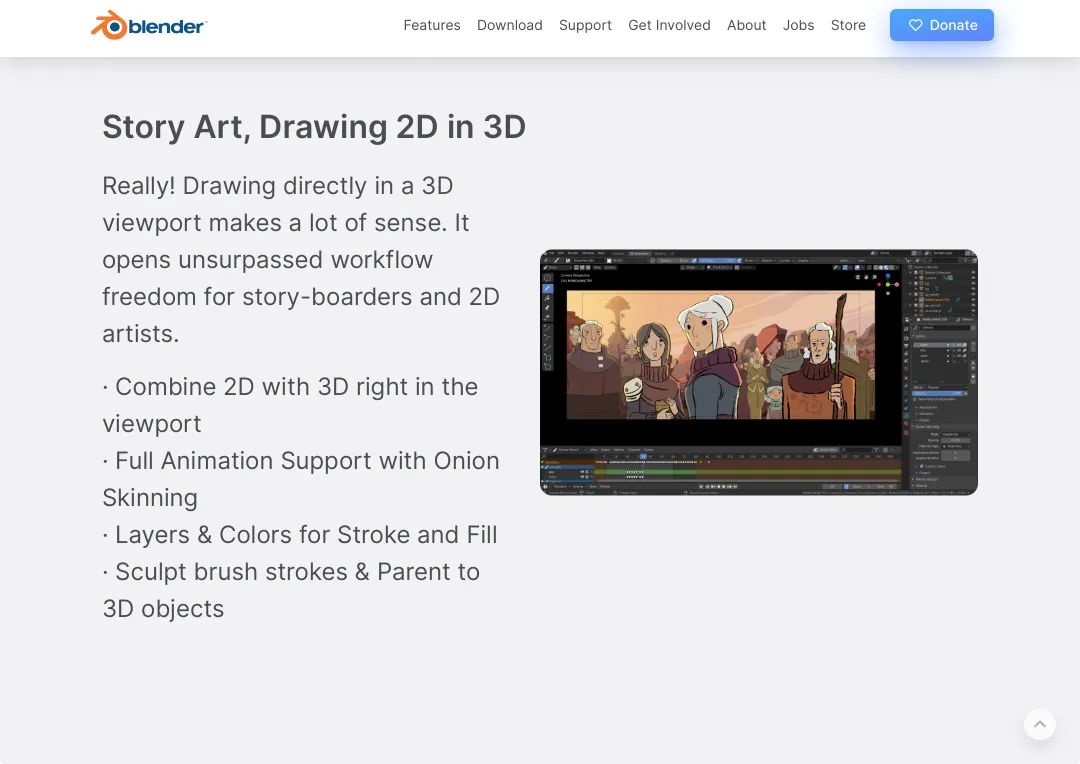This screenshot has height=764, width=1080.
Task: Click the text 'Combine 2D with 3D right in the'
Action: pyautogui.click(x=296, y=387)
